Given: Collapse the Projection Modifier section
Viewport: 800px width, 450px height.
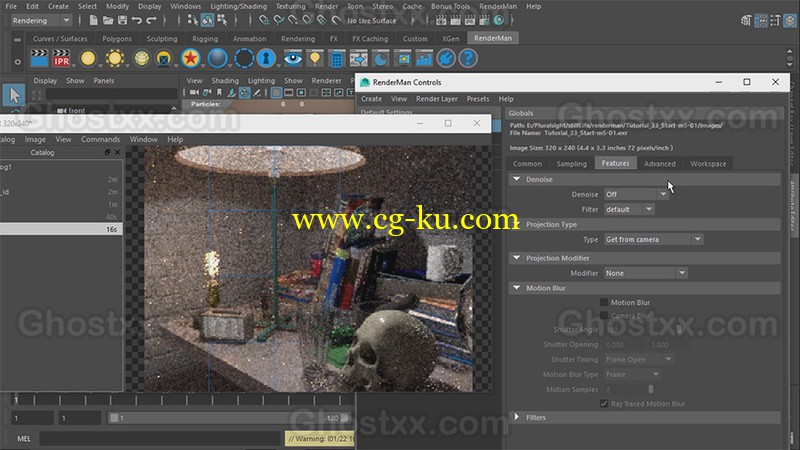Looking at the screenshot, I should [517, 258].
